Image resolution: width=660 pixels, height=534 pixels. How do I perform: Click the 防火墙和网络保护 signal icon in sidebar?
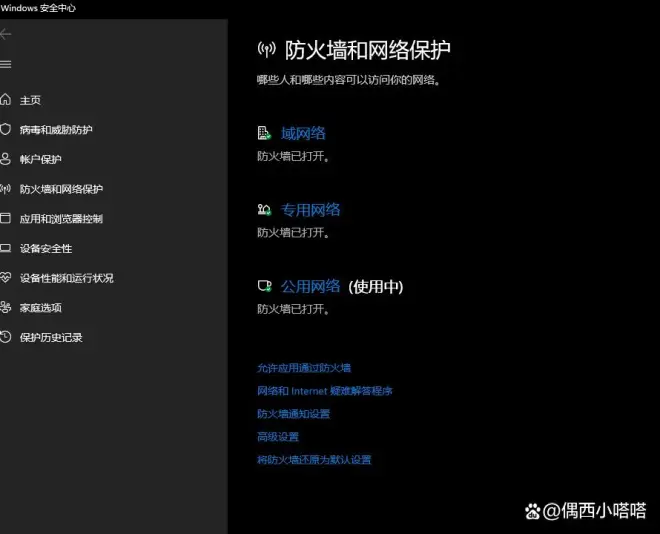(x=6, y=189)
